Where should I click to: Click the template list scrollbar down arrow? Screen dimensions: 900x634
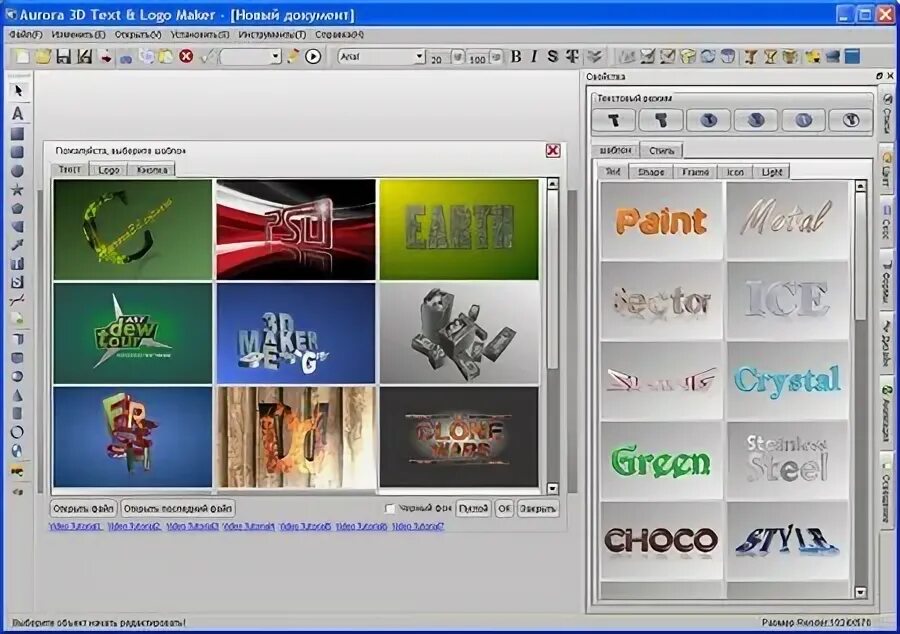(553, 488)
